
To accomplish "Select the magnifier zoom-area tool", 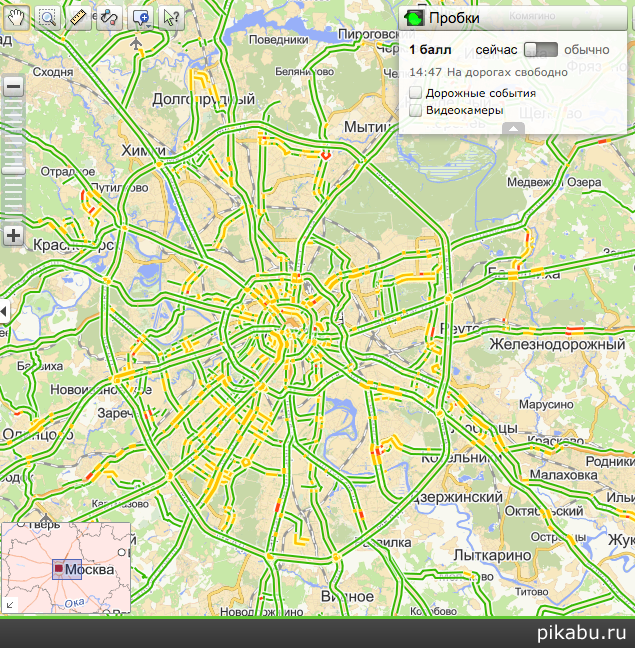I will 48,17.
